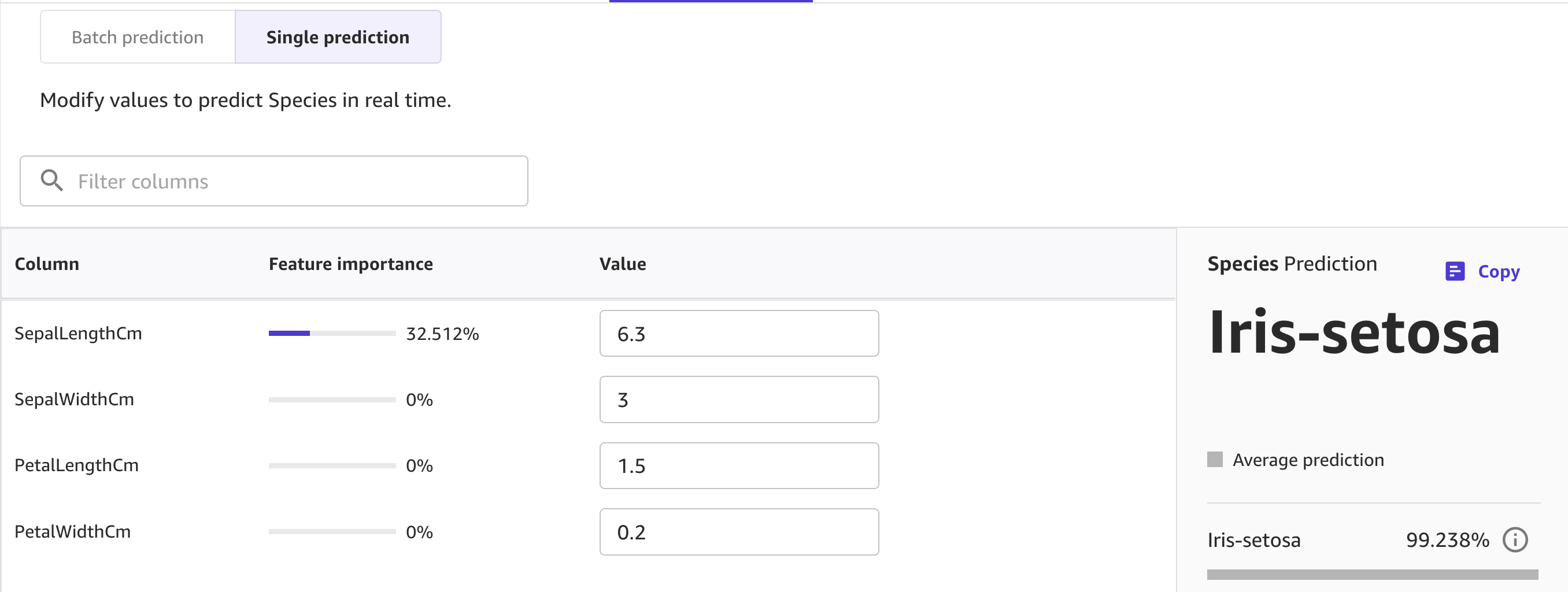1568x592 pixels.
Task: Click the Copy link text
Action: (x=1498, y=271)
